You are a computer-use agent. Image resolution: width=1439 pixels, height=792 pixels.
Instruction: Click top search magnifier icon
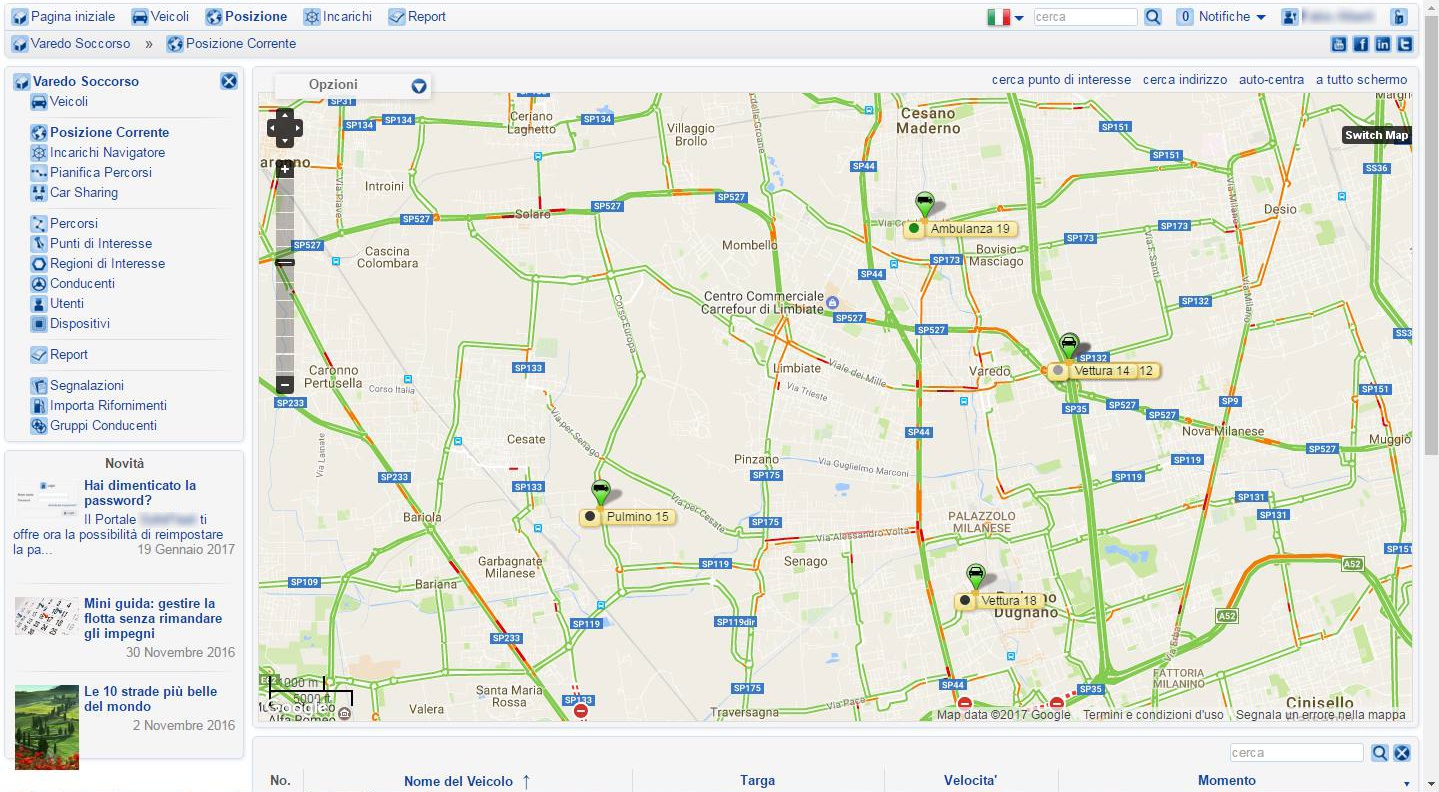tap(1153, 17)
